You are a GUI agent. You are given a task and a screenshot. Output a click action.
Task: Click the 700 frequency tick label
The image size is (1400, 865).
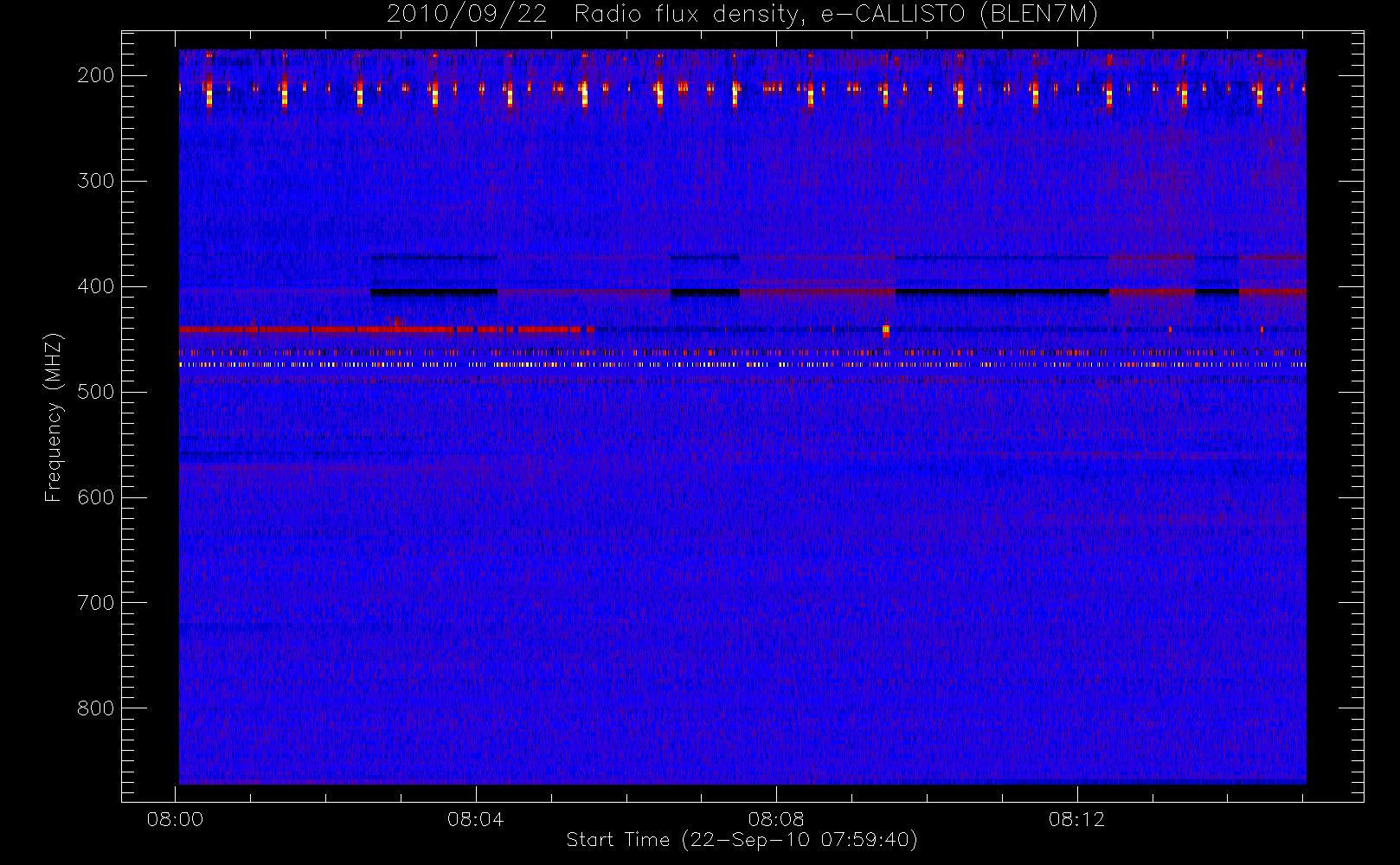[x=96, y=603]
